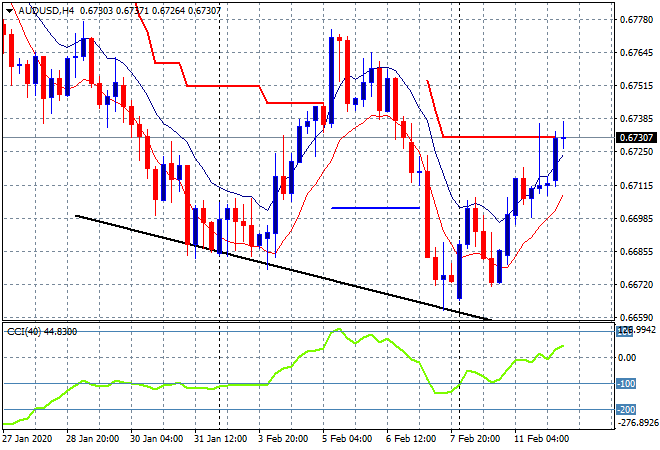The image size is (660, 450).
Task: Select the CCI(40) 44.8300 indicator label
Action: [x=42, y=332]
